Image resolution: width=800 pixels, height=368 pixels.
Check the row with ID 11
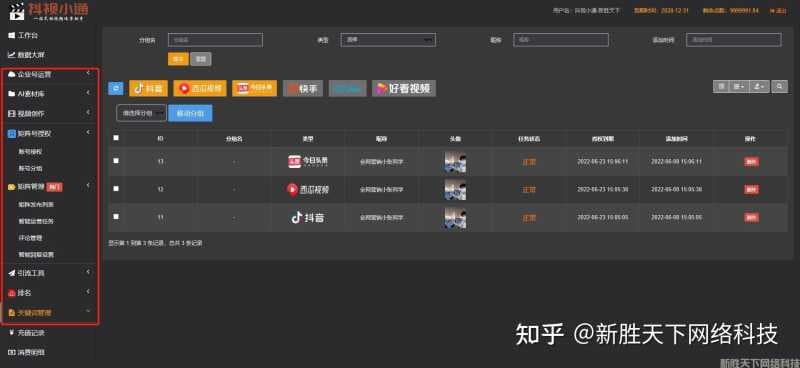(116, 216)
